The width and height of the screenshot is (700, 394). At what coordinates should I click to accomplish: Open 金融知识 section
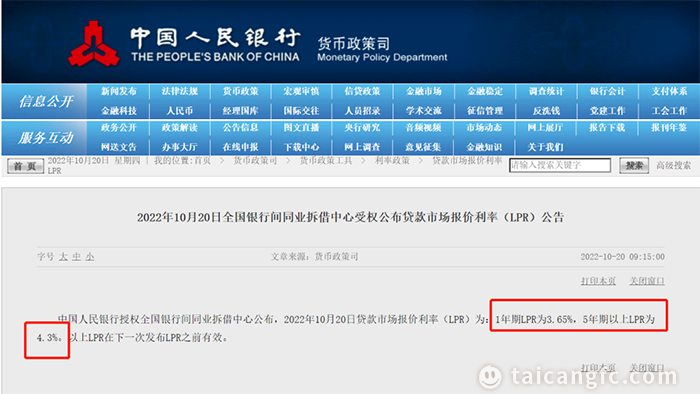pos(485,147)
